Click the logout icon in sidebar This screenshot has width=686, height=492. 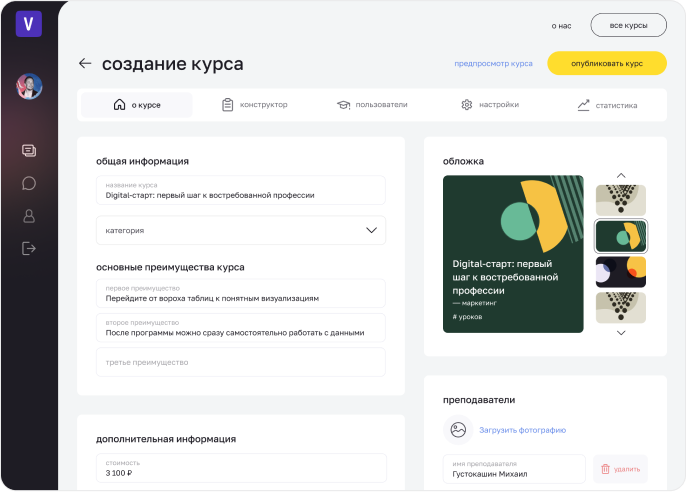[29, 248]
